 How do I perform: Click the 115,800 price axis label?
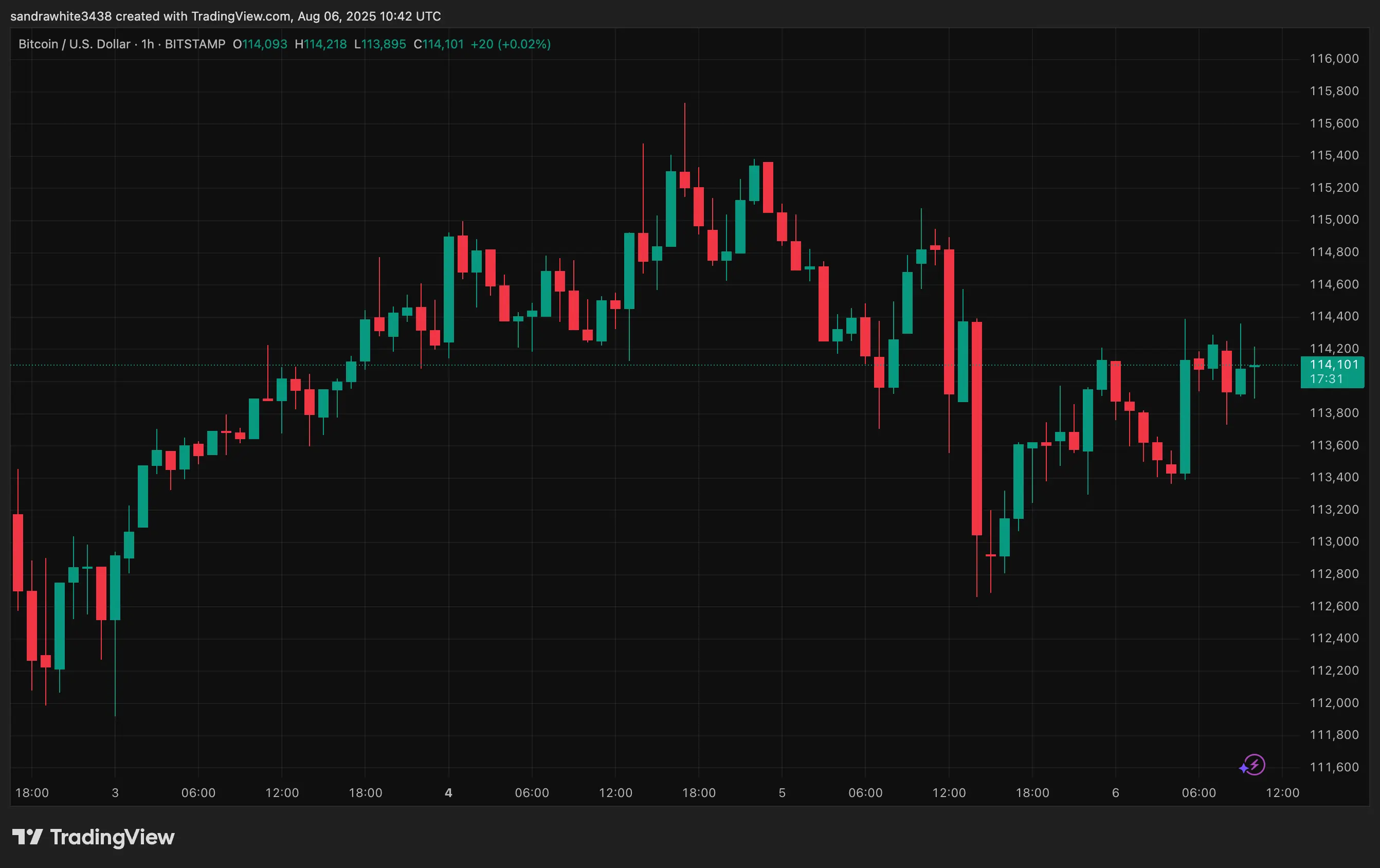1334,91
